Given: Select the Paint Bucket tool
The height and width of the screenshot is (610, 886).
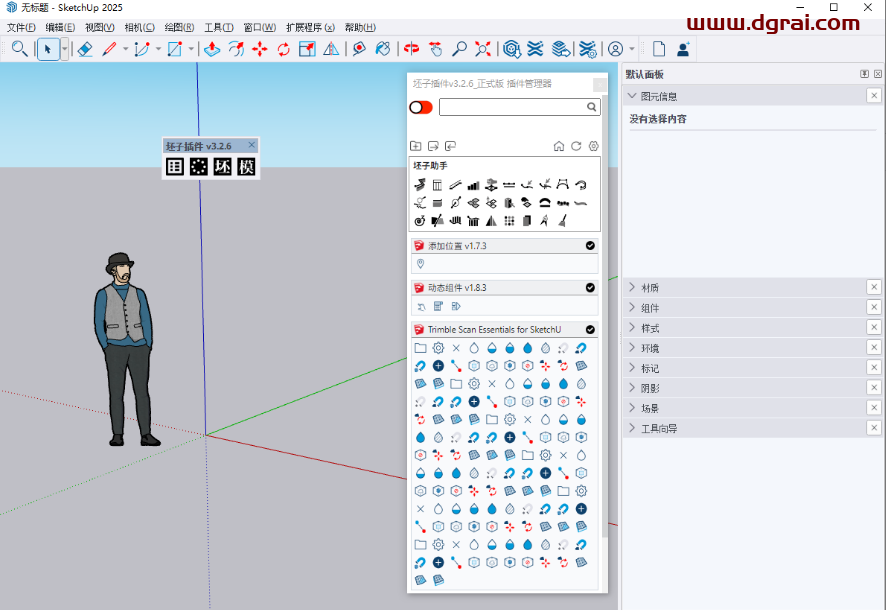Looking at the screenshot, I should click(x=383, y=49).
